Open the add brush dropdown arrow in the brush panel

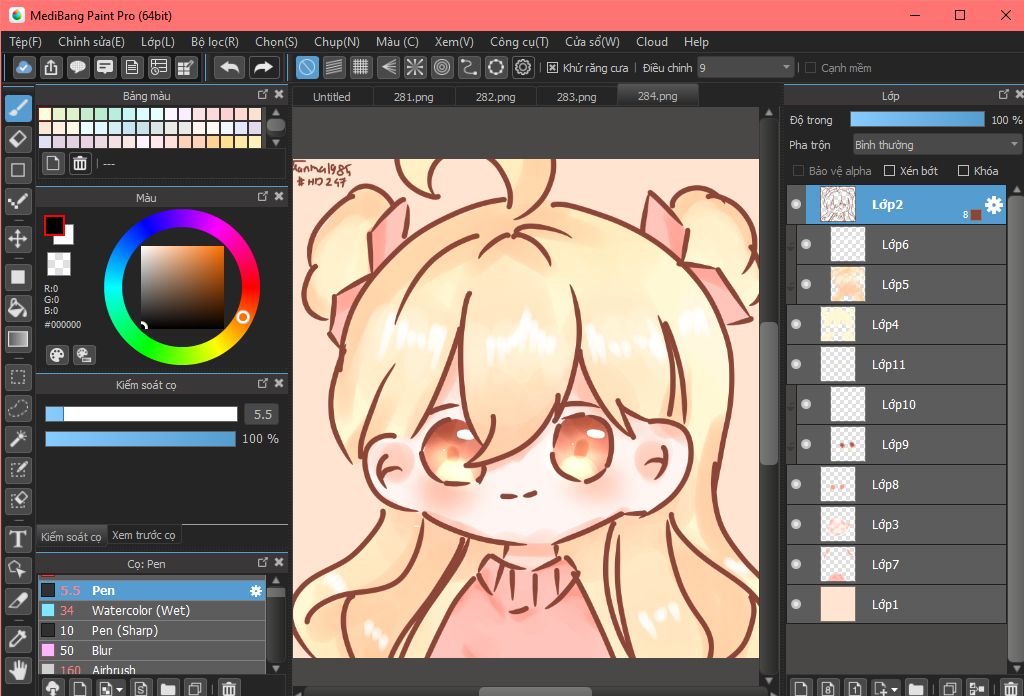tap(120, 689)
